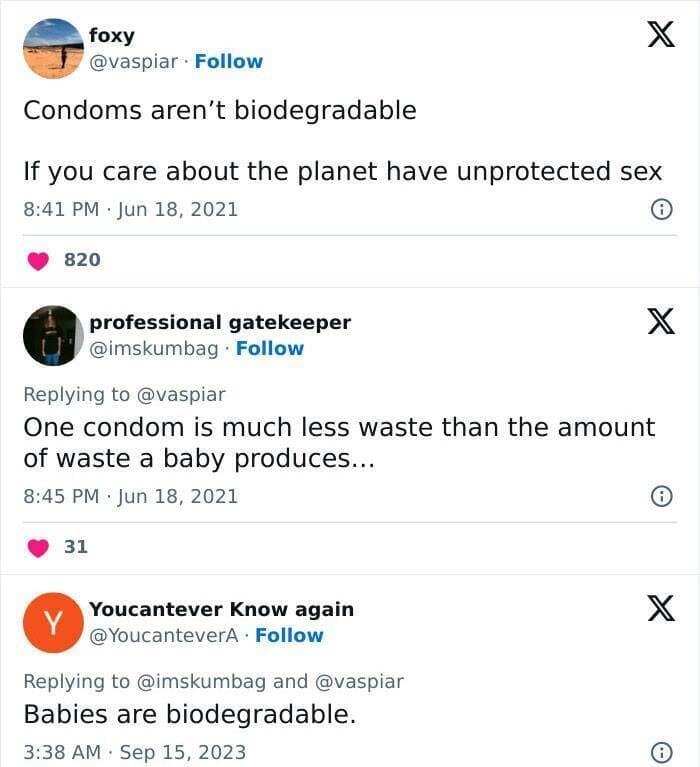Open the 3:38 AM · Sep 15, 2023 timestamp
The image size is (700, 767).
(134, 752)
